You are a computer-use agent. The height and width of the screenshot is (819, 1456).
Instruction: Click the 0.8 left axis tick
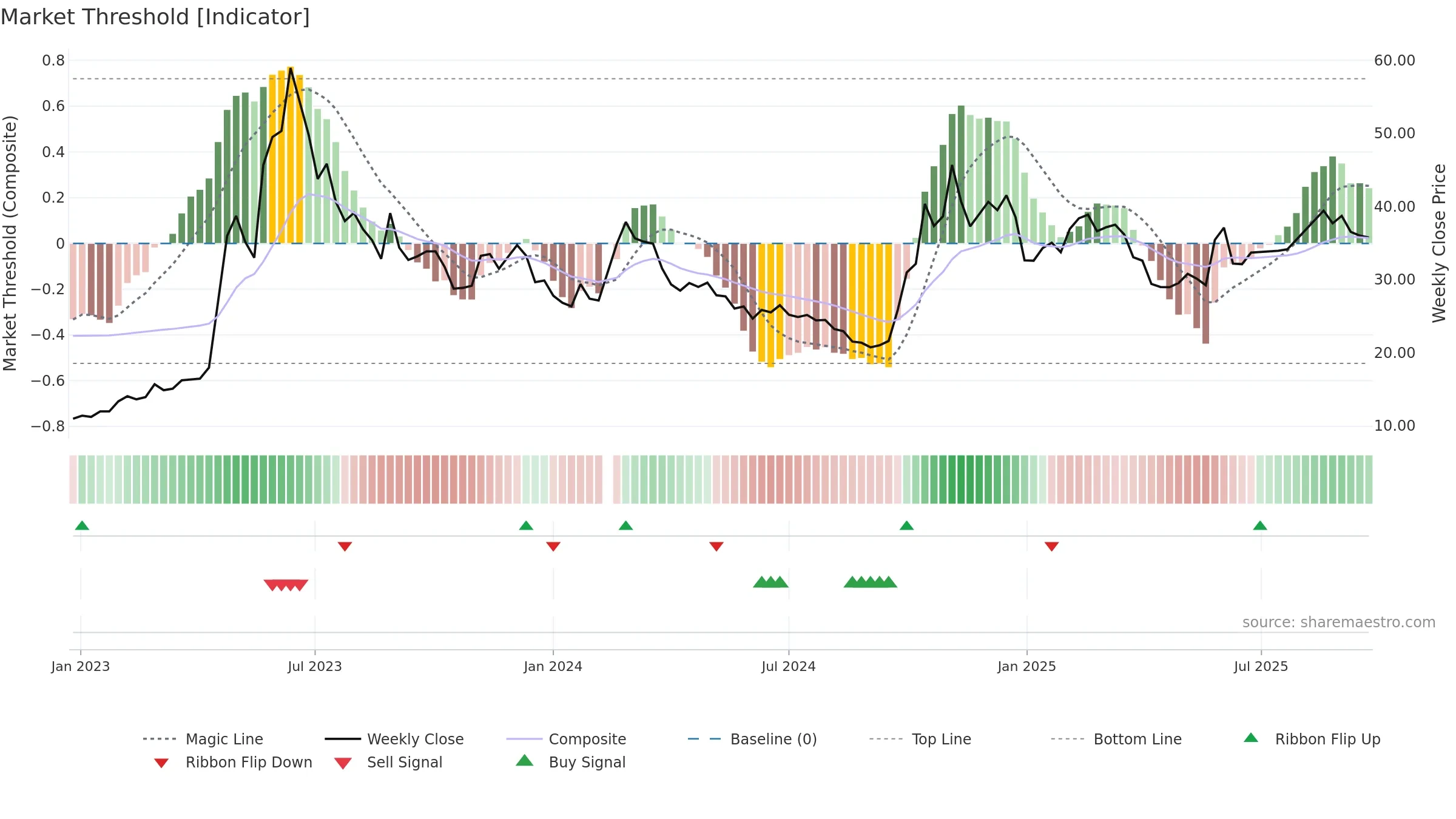(53, 60)
